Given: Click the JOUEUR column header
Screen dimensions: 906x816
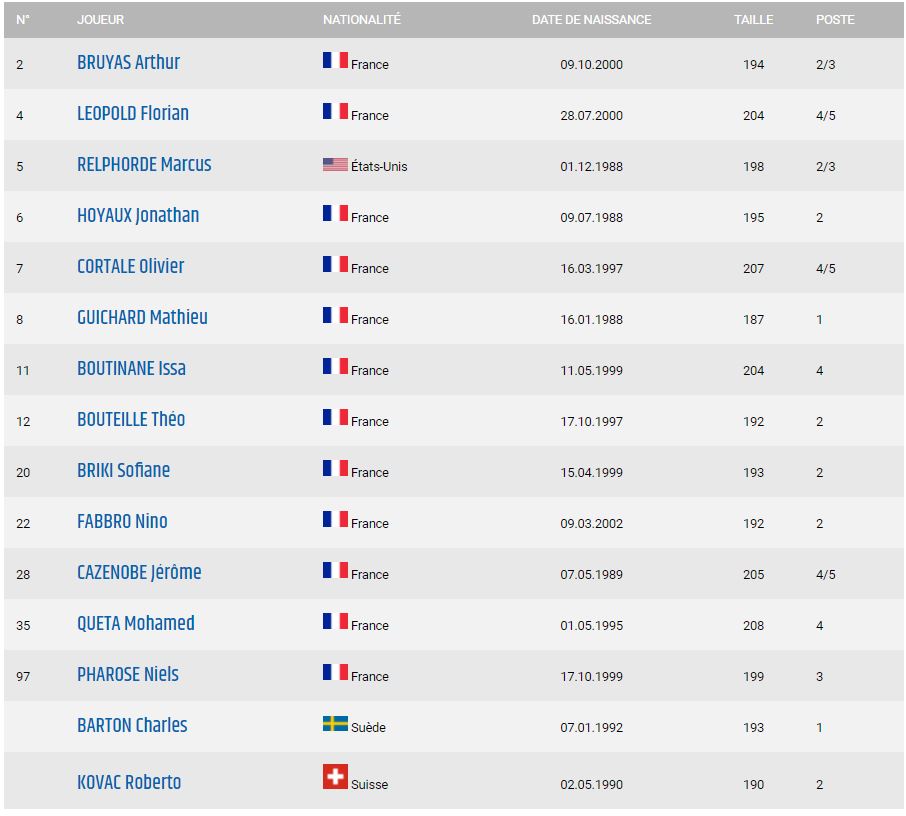Looking at the screenshot, I should 101,20.
